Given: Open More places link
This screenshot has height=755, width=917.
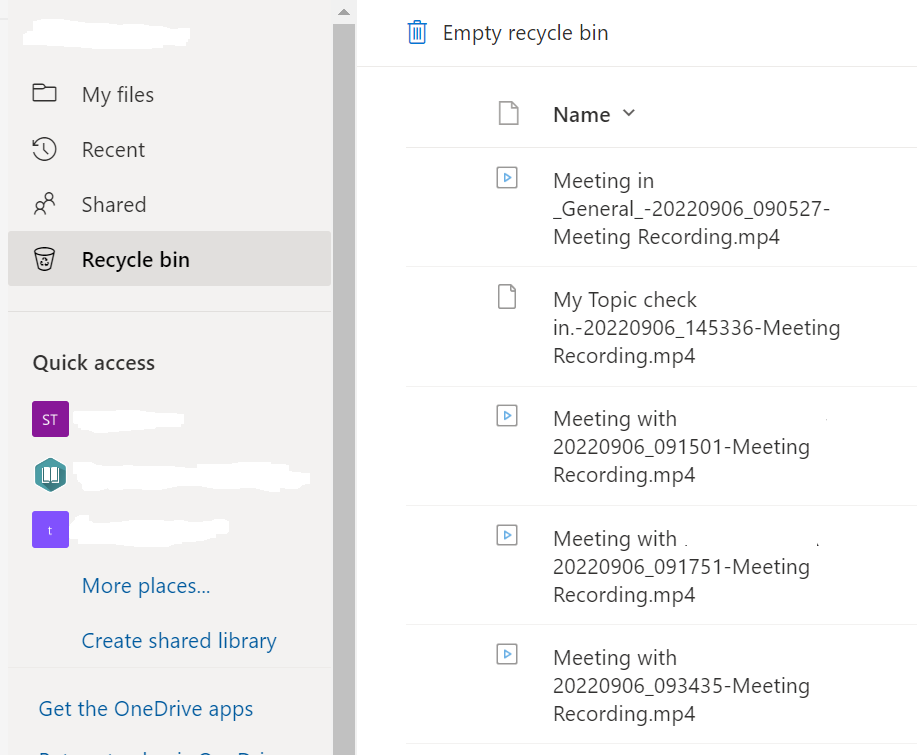Looking at the screenshot, I should point(146,586).
